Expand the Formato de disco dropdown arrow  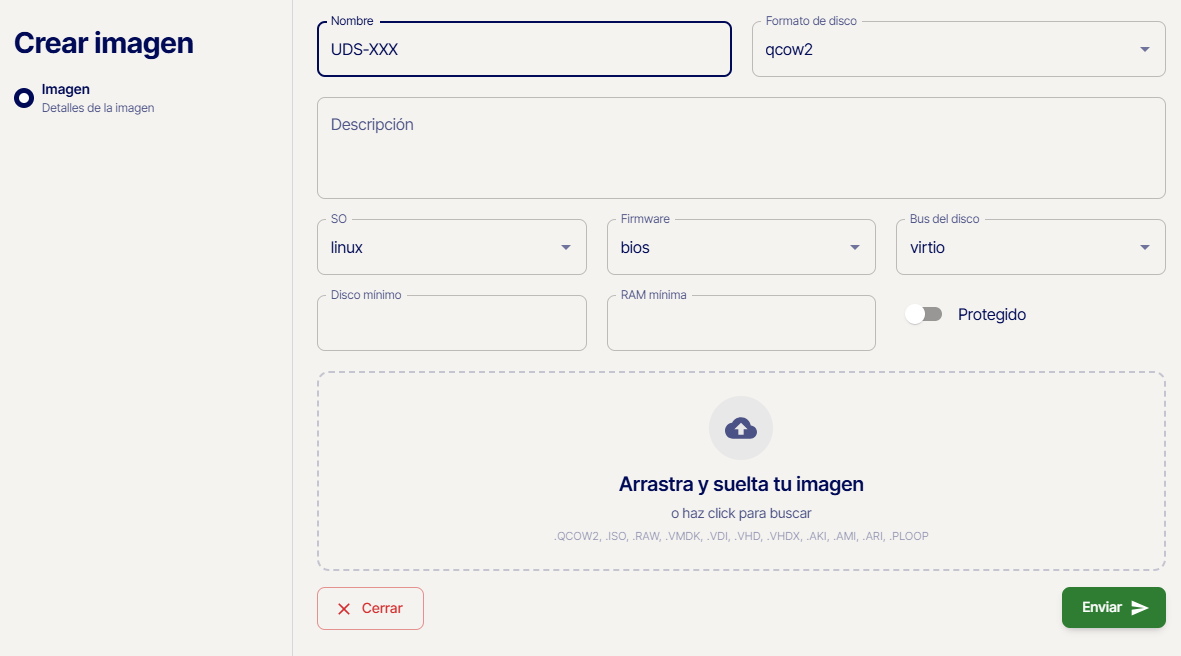tap(1144, 50)
